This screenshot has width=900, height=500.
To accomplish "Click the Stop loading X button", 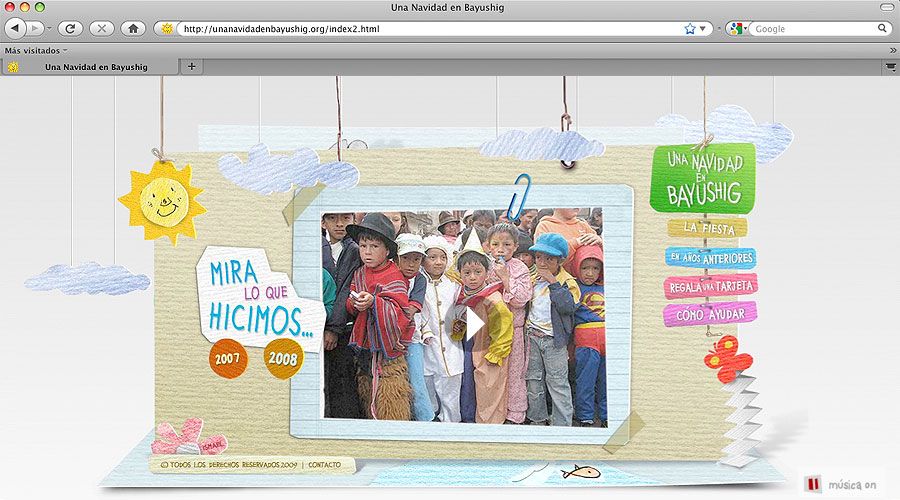I will [102, 28].
